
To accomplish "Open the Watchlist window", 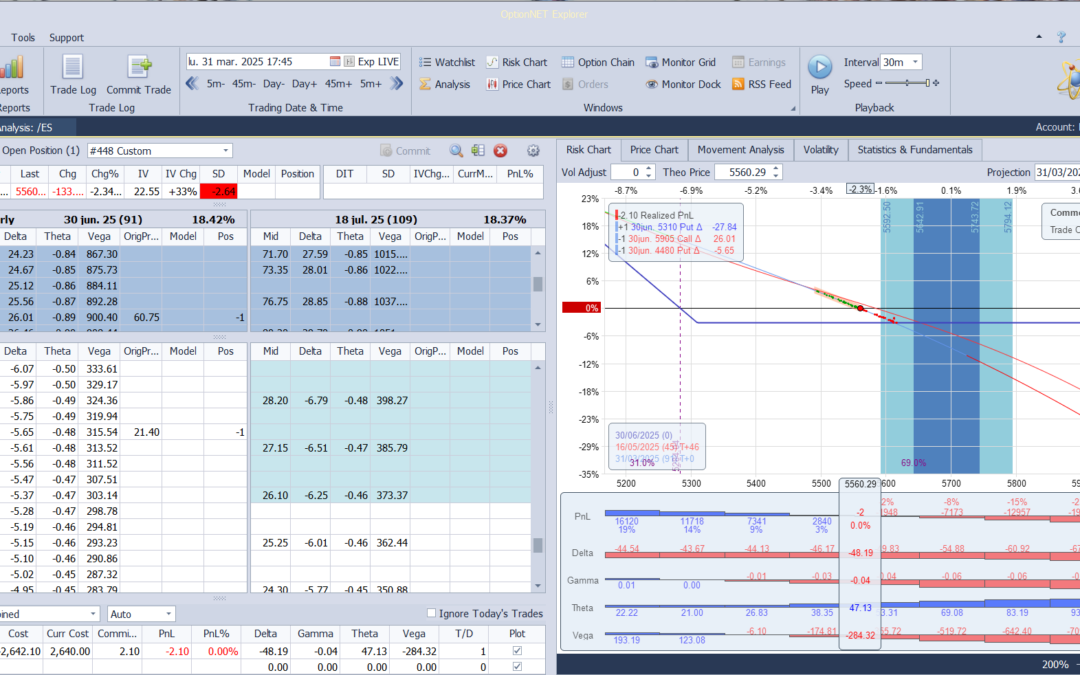I will tap(446, 62).
